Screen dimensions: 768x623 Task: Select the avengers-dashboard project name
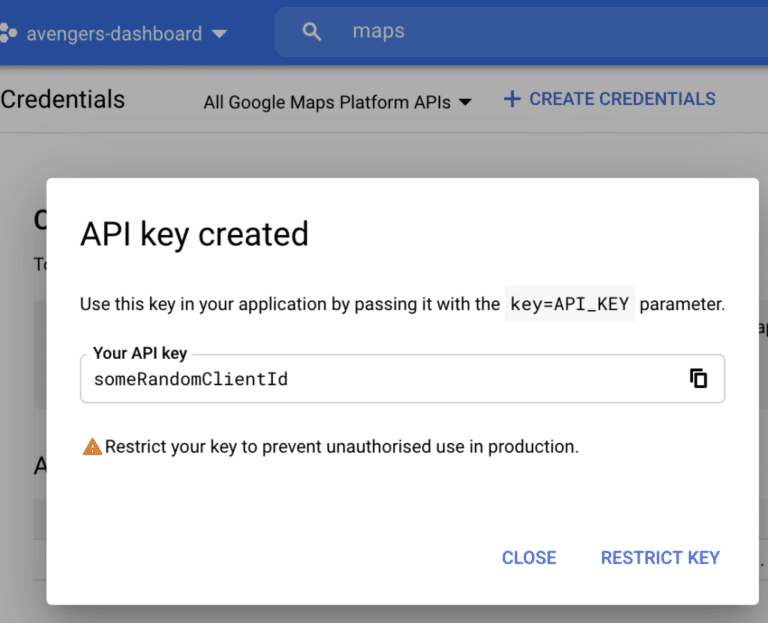114,34
